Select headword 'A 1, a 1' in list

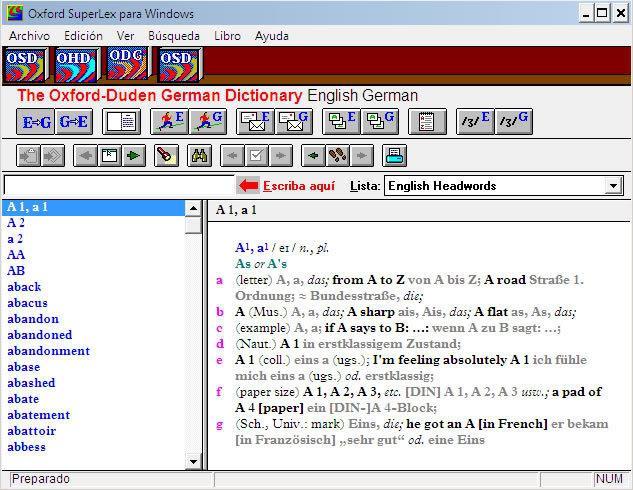(94, 207)
